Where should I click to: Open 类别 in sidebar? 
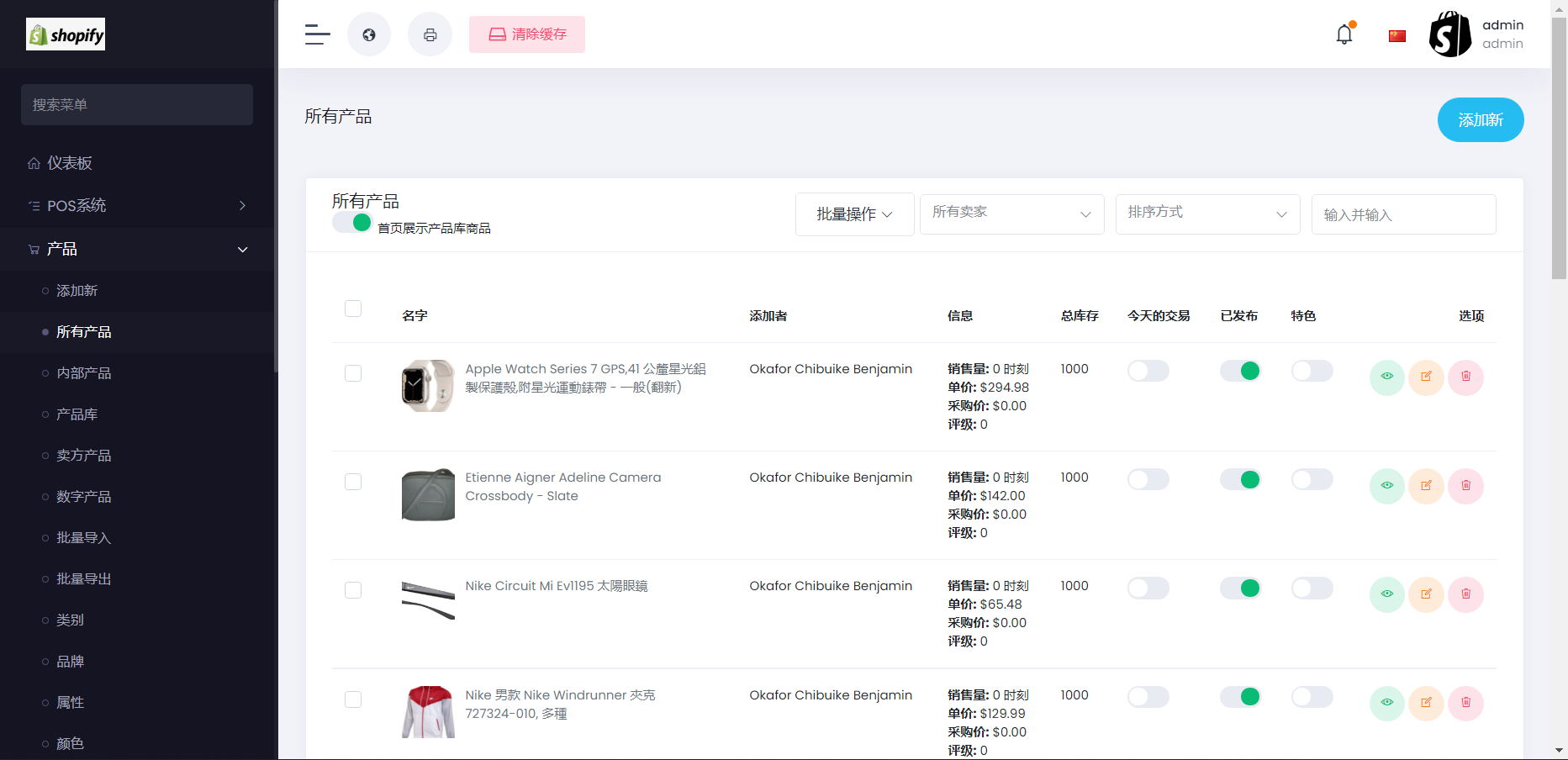point(70,620)
